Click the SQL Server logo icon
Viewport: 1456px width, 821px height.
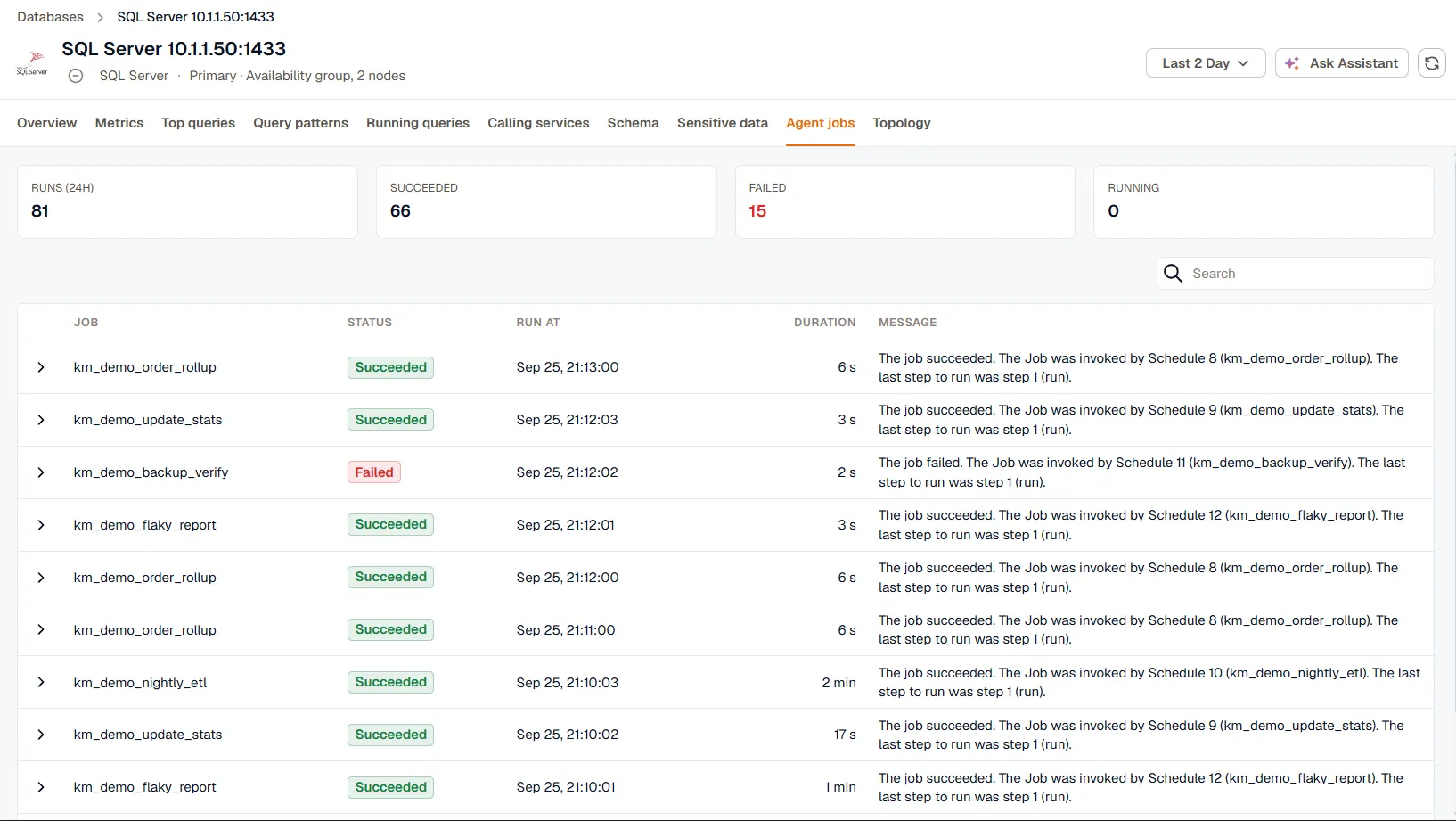32,62
